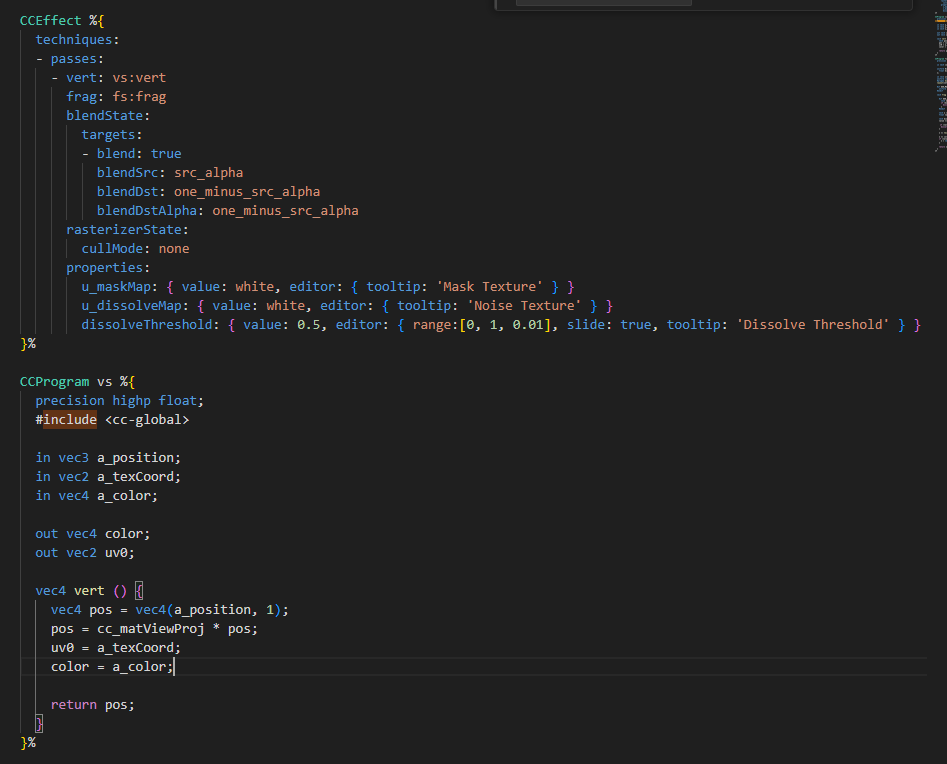Click the 'Noise Texture' tooltip string

pyautogui.click(x=524, y=306)
